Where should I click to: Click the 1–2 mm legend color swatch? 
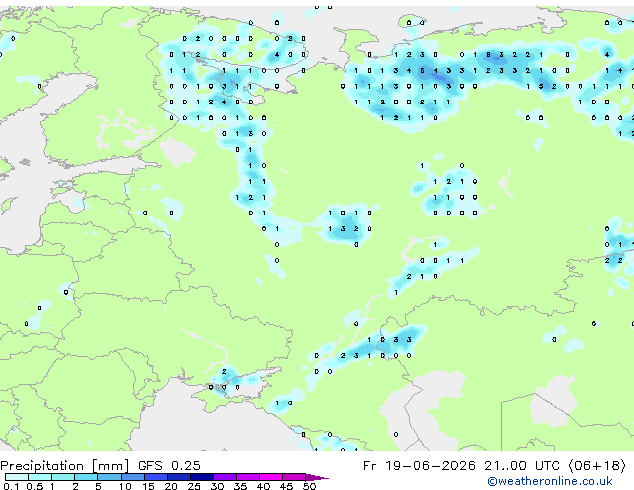tap(63, 477)
